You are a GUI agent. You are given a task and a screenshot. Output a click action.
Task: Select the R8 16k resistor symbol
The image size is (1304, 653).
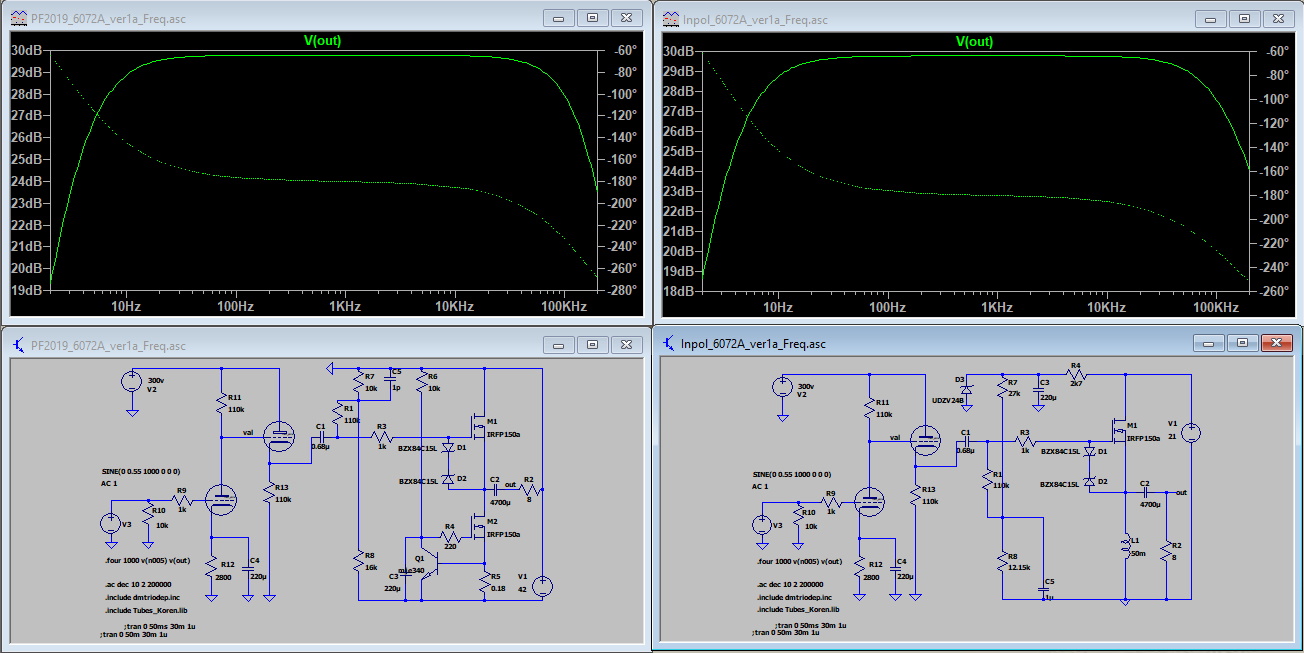pos(358,561)
